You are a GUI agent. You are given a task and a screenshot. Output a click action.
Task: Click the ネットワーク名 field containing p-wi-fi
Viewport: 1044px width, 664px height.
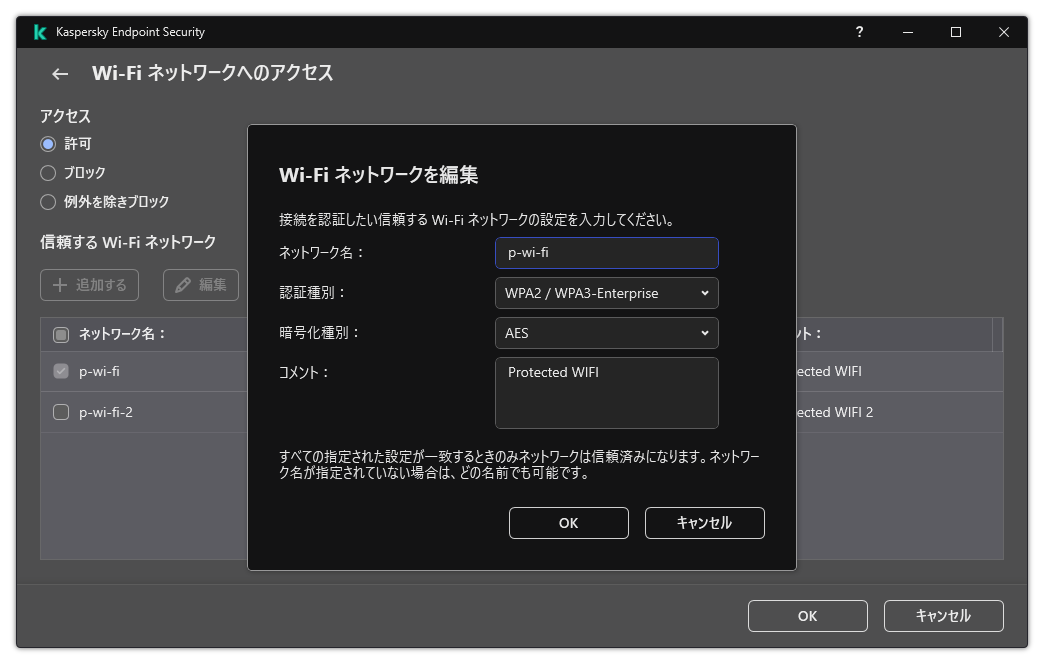pyautogui.click(x=607, y=253)
